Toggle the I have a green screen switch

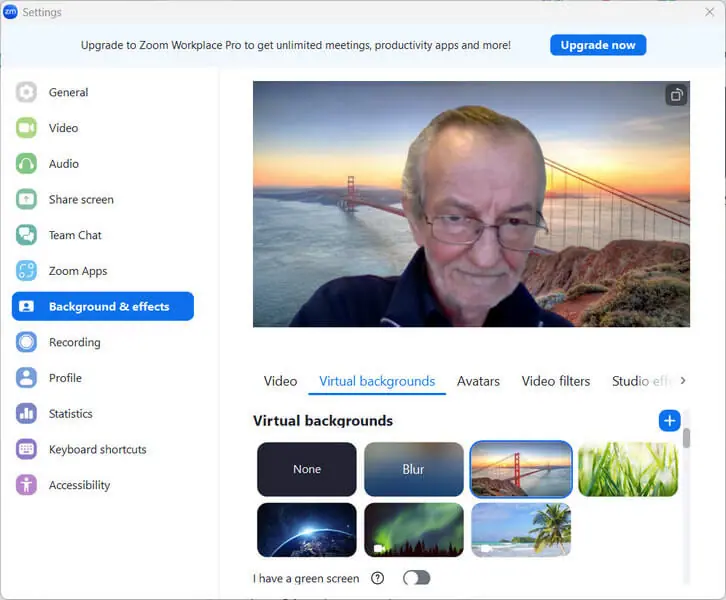(416, 578)
